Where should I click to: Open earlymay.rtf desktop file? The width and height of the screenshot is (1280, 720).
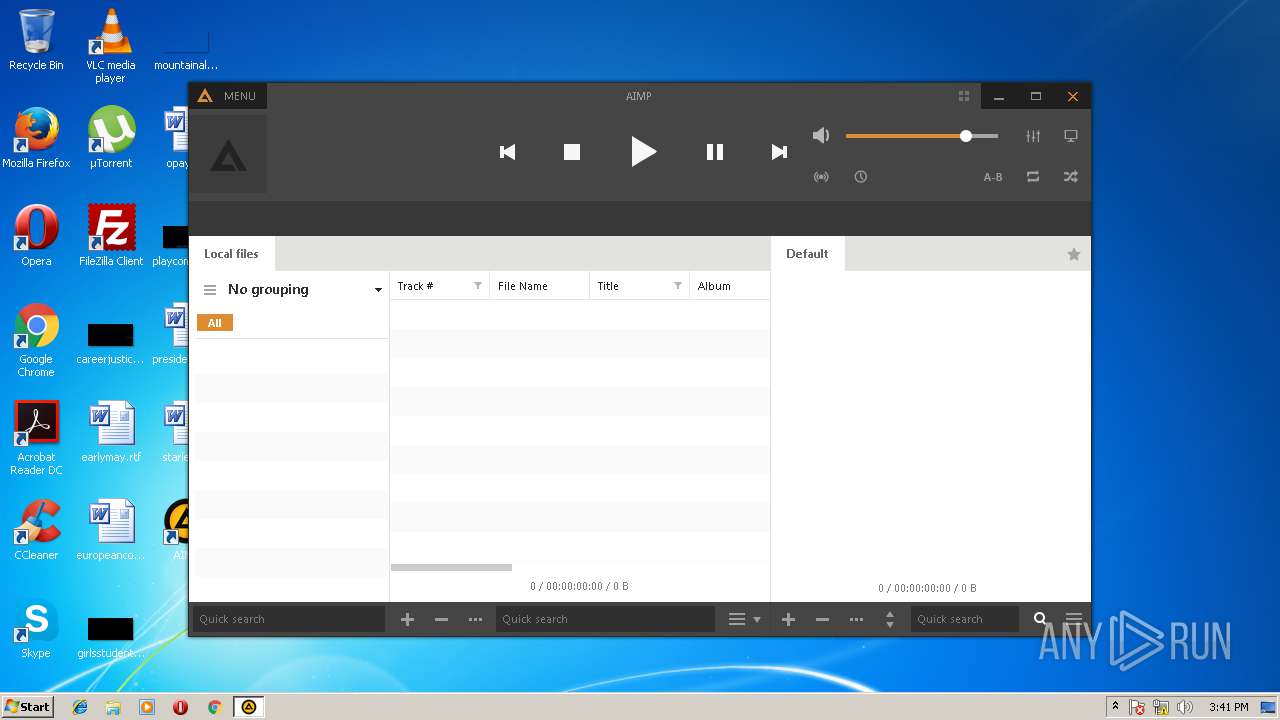tap(110, 432)
